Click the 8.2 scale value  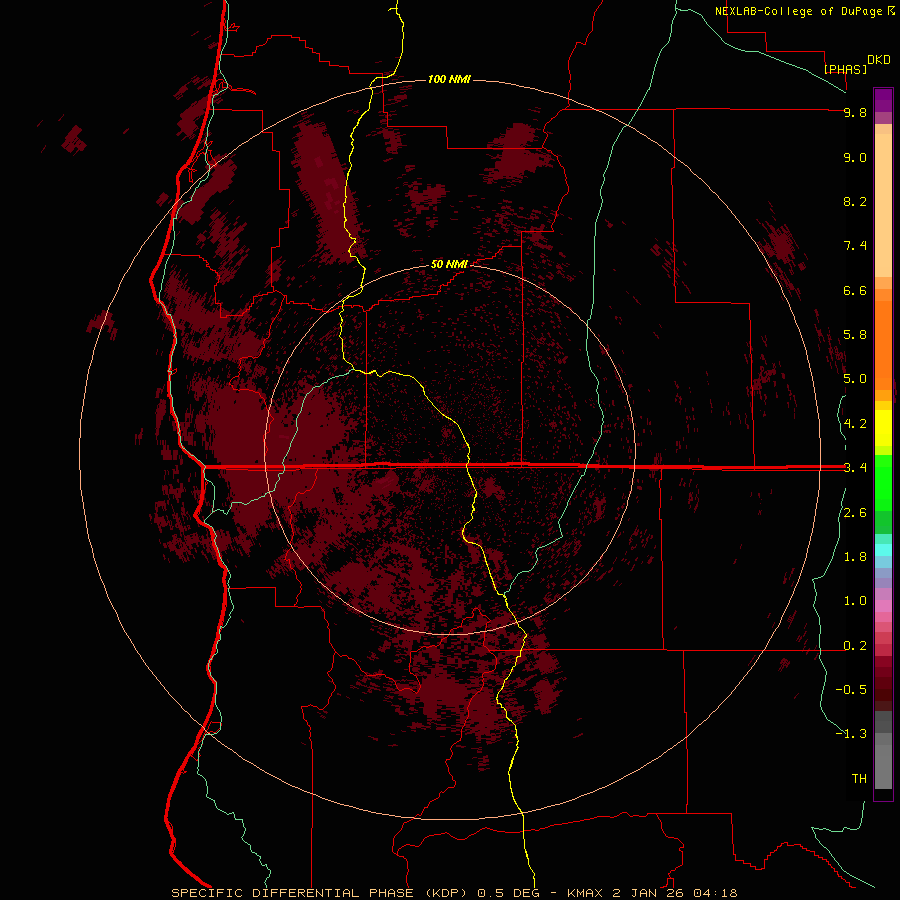tap(855, 201)
